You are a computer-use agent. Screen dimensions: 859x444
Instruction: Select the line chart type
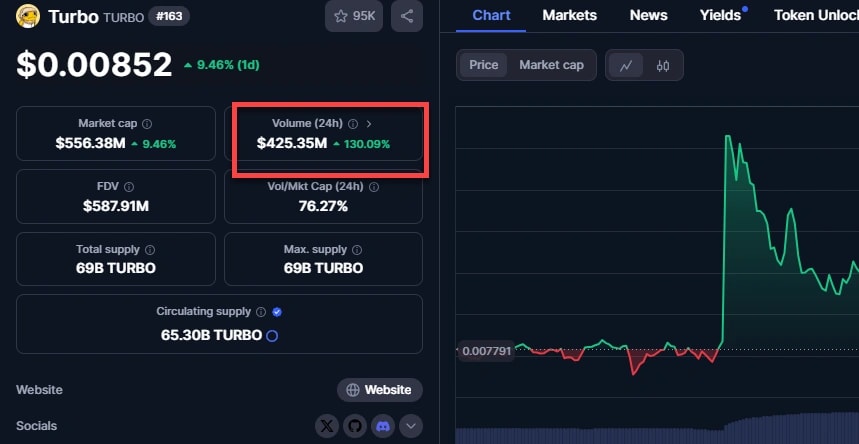tap(626, 66)
